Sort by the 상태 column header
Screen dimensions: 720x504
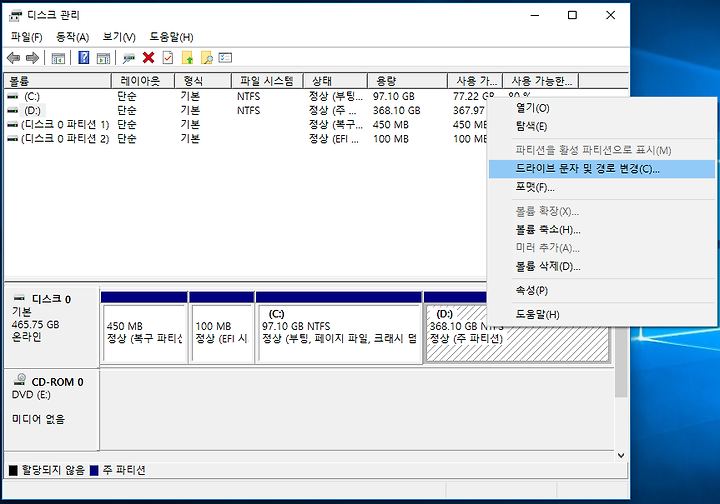point(336,81)
